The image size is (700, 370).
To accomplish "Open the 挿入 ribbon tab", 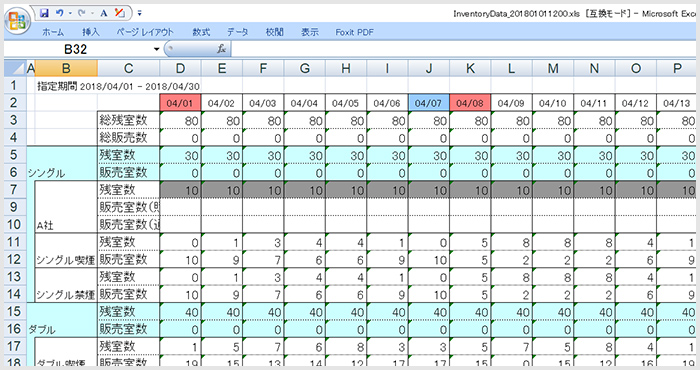I will [91, 32].
